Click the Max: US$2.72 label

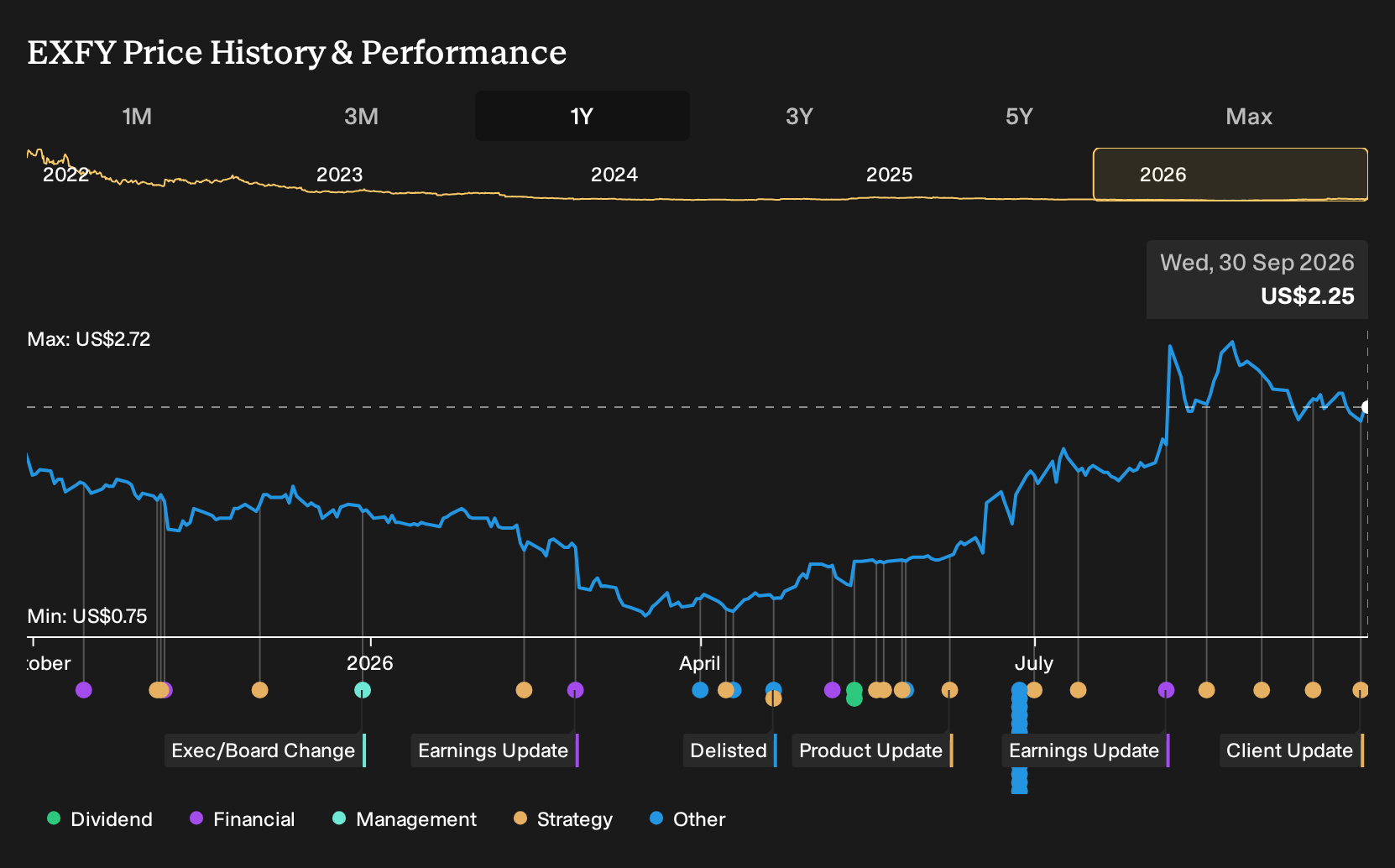[x=89, y=339]
